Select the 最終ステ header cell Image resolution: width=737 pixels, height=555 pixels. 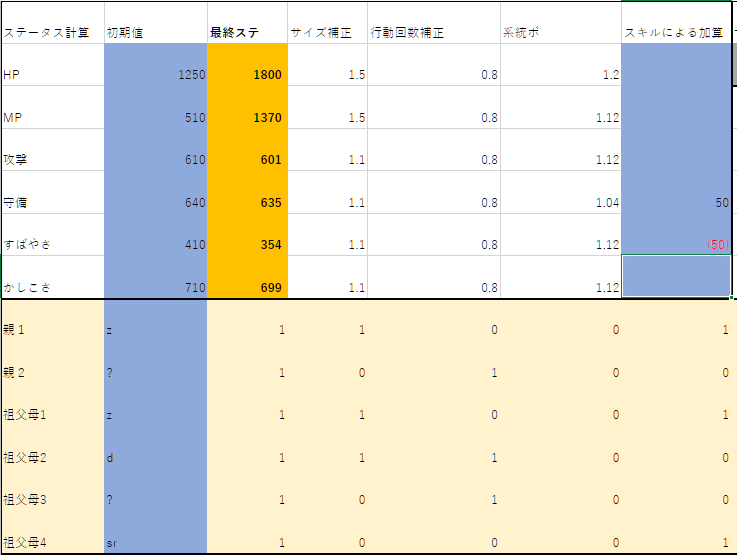coord(247,23)
